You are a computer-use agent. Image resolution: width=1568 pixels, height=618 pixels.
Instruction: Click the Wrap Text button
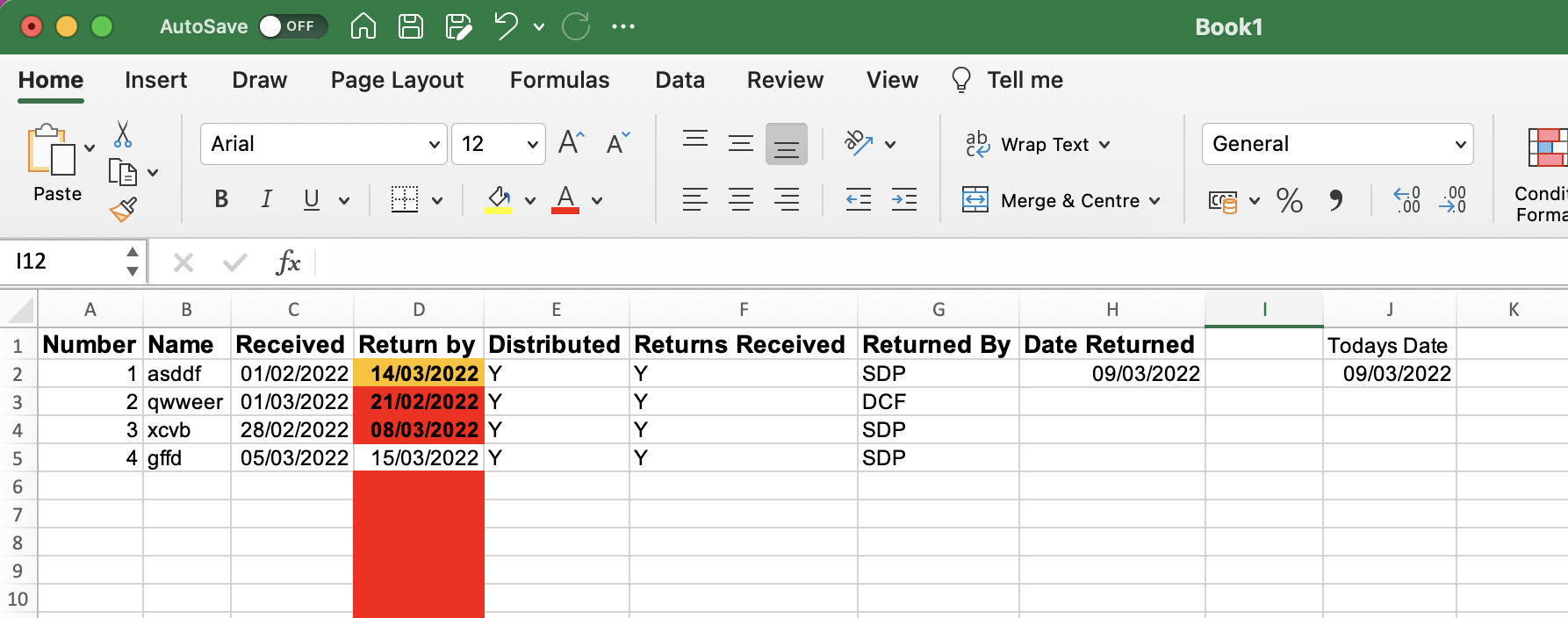click(x=1038, y=144)
